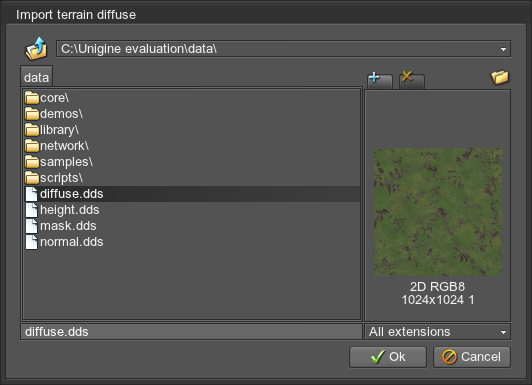Confirm with the Ok button
This screenshot has height=385, width=532.
[388, 357]
